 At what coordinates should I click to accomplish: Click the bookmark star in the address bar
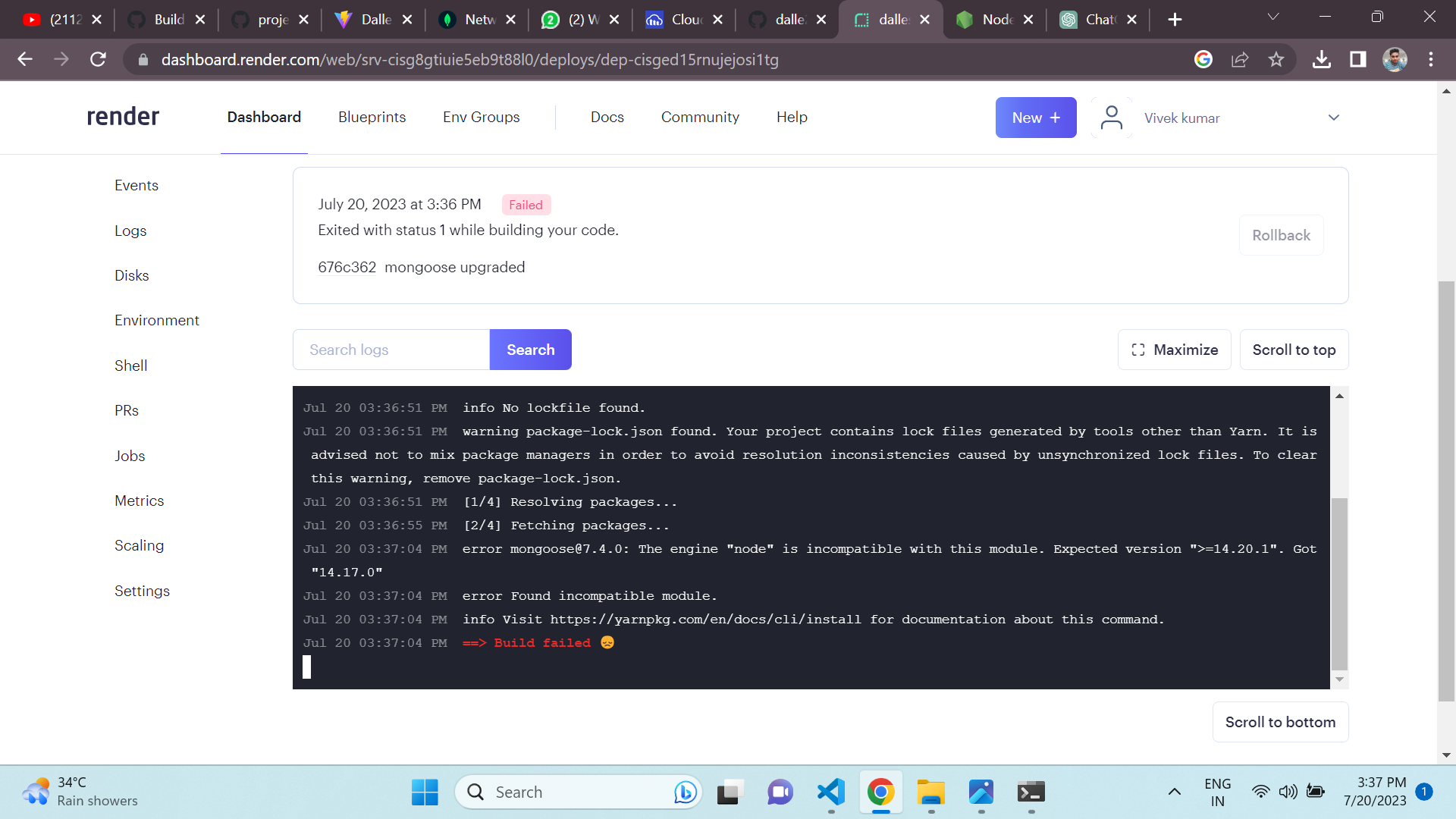point(1276,59)
